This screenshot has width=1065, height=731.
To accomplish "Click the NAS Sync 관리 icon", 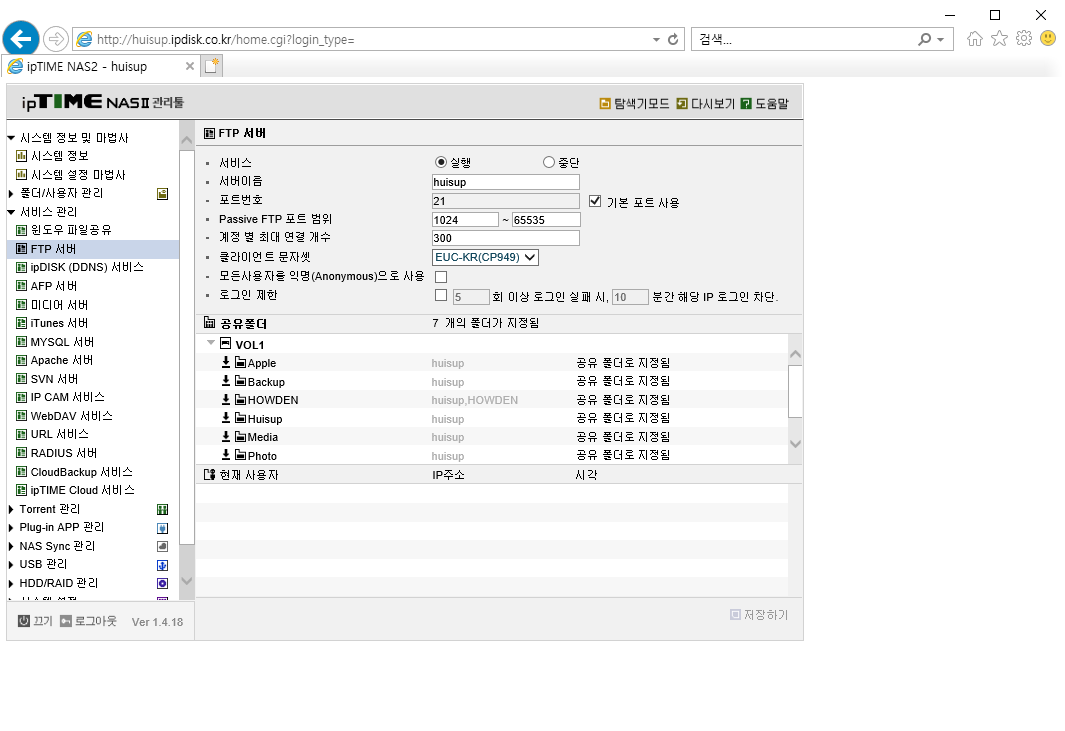I will pyautogui.click(x=162, y=546).
